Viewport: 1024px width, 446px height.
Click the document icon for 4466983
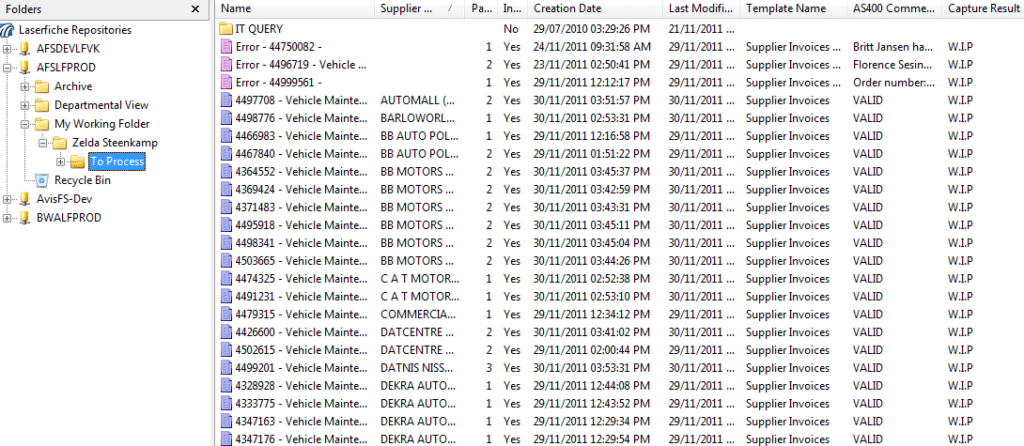pos(226,136)
